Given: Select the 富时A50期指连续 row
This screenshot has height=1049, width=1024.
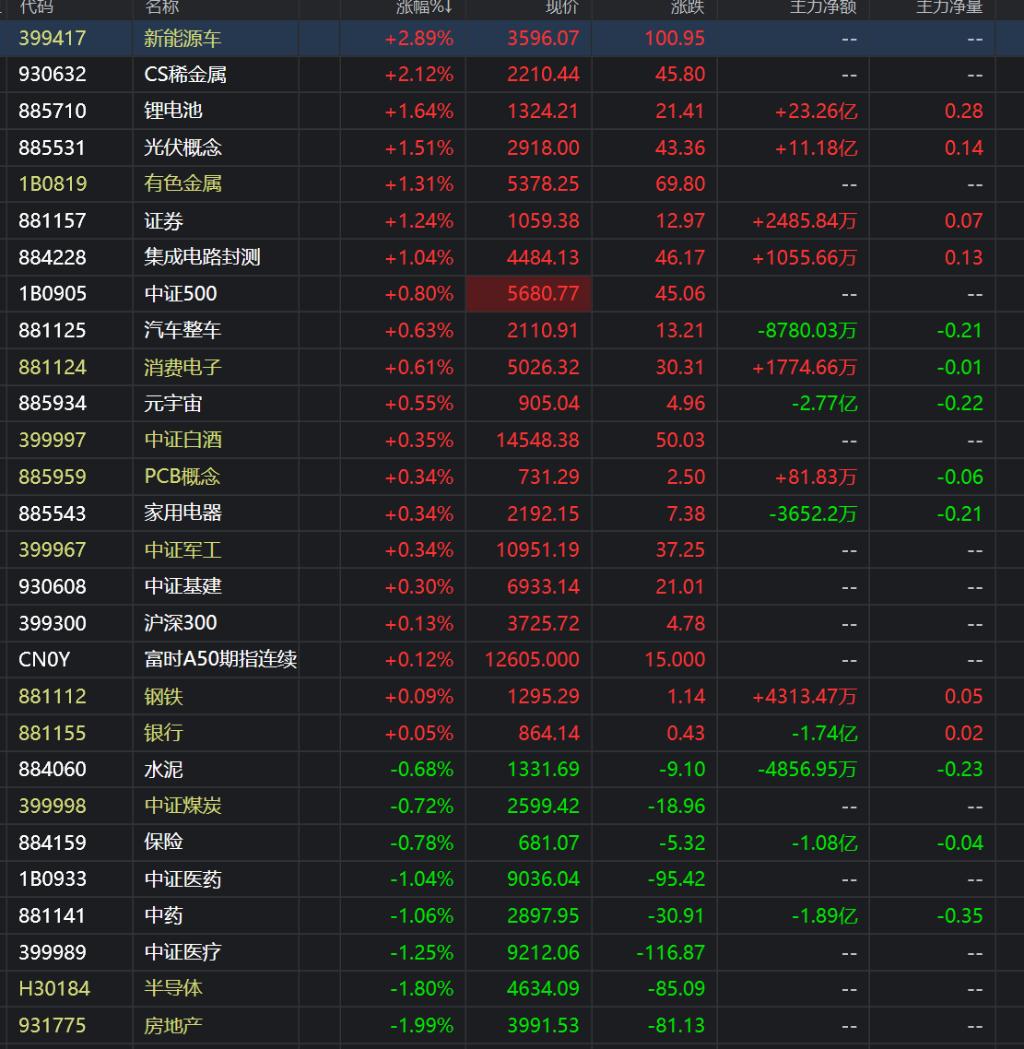Looking at the screenshot, I should [220, 660].
